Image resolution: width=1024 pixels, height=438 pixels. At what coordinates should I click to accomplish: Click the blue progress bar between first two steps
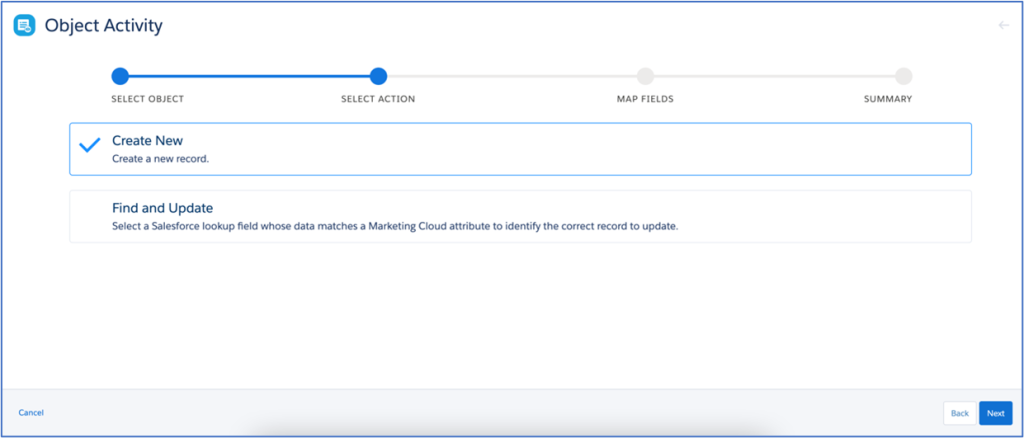(249, 76)
